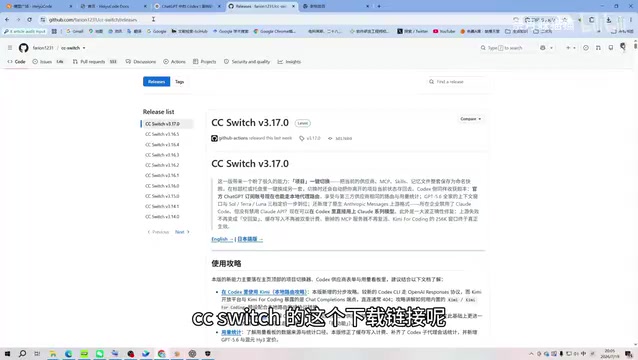Open the commit hash icon link for v3.17.0
This screenshot has height=360, width=638.
click(340, 138)
